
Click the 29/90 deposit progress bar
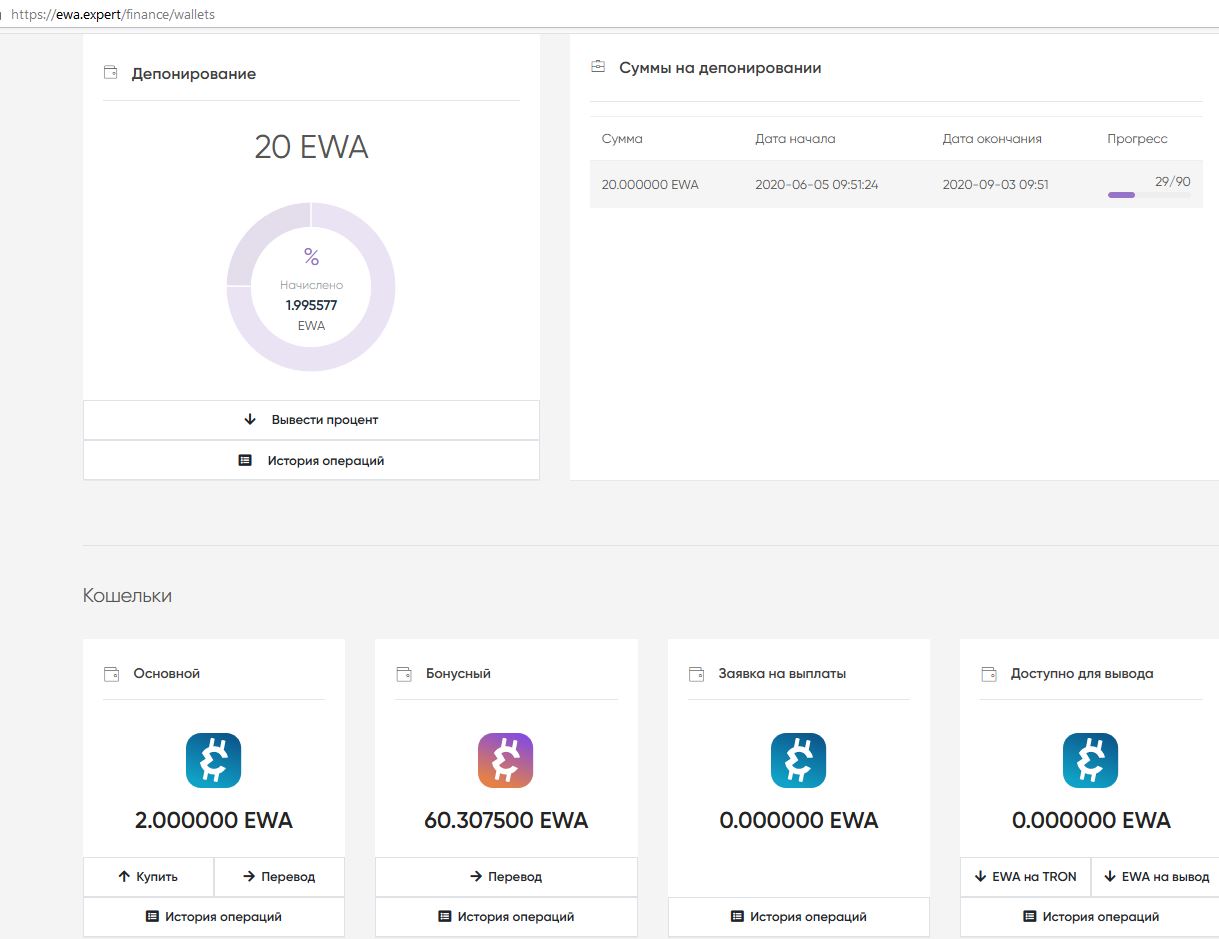coord(1148,195)
